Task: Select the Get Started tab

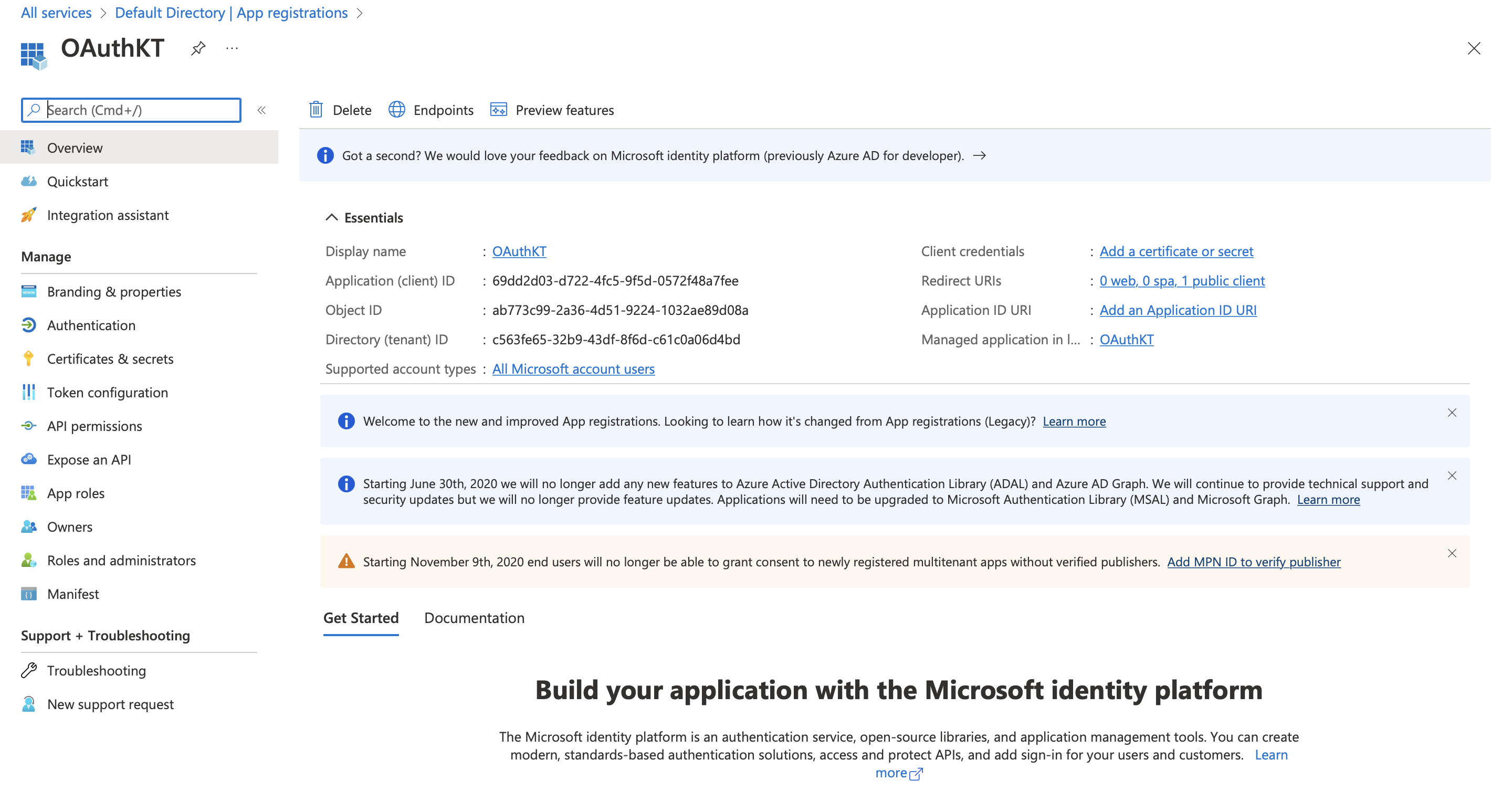Action: (361, 618)
